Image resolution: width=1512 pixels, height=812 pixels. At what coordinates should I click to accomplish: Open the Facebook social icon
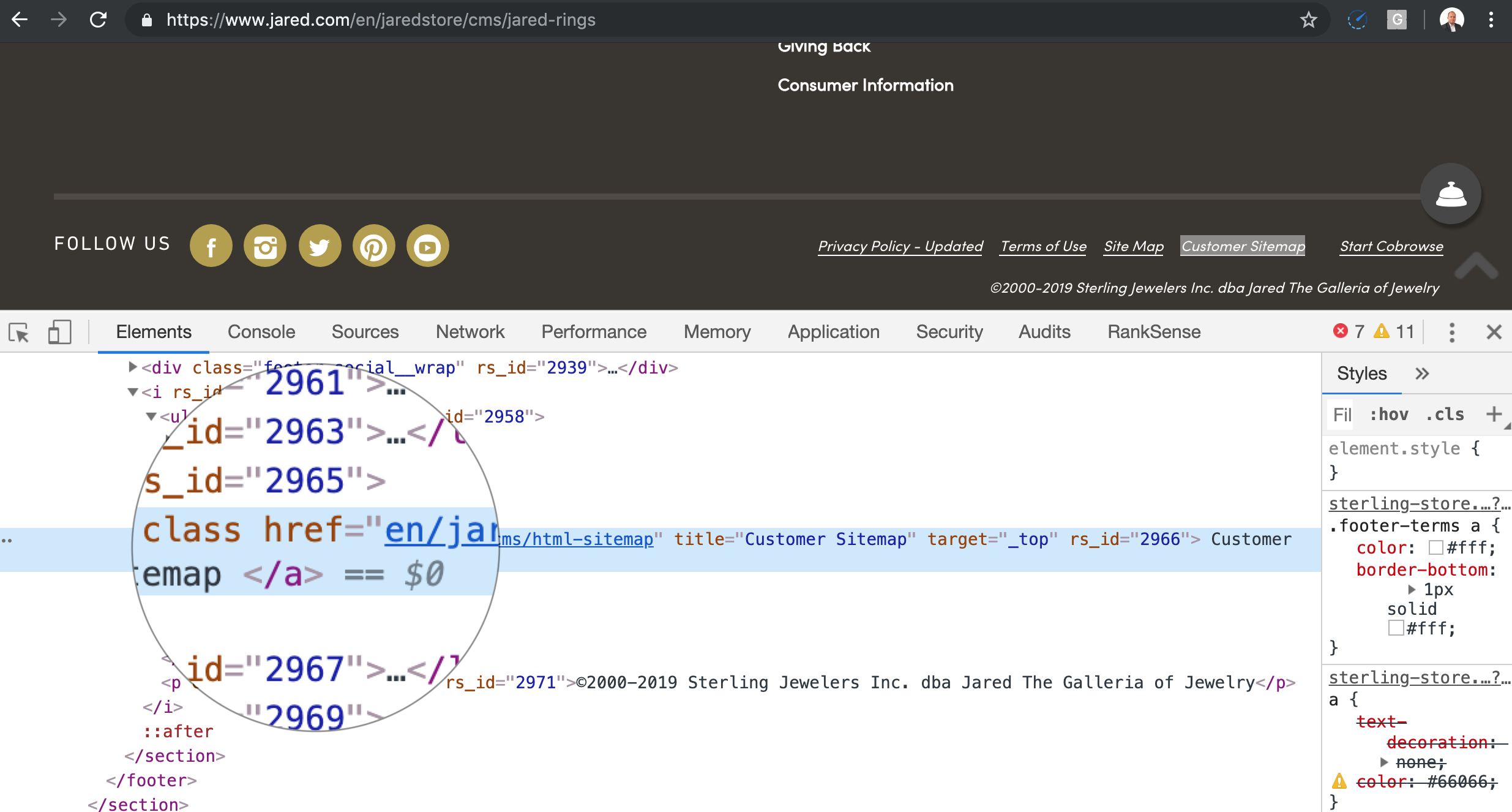pyautogui.click(x=211, y=246)
